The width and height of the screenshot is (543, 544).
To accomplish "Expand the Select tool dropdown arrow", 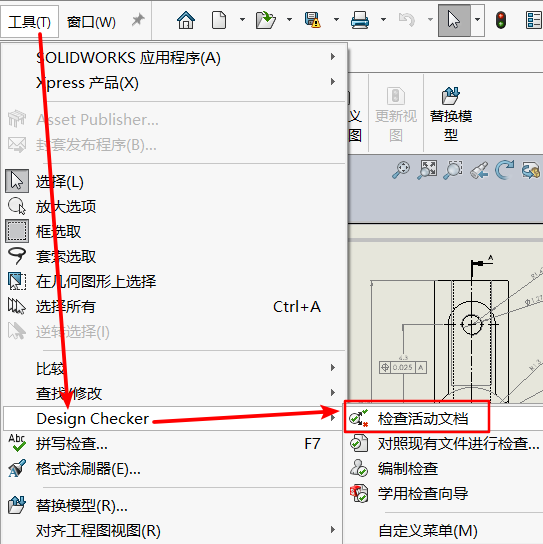I will click(x=478, y=20).
